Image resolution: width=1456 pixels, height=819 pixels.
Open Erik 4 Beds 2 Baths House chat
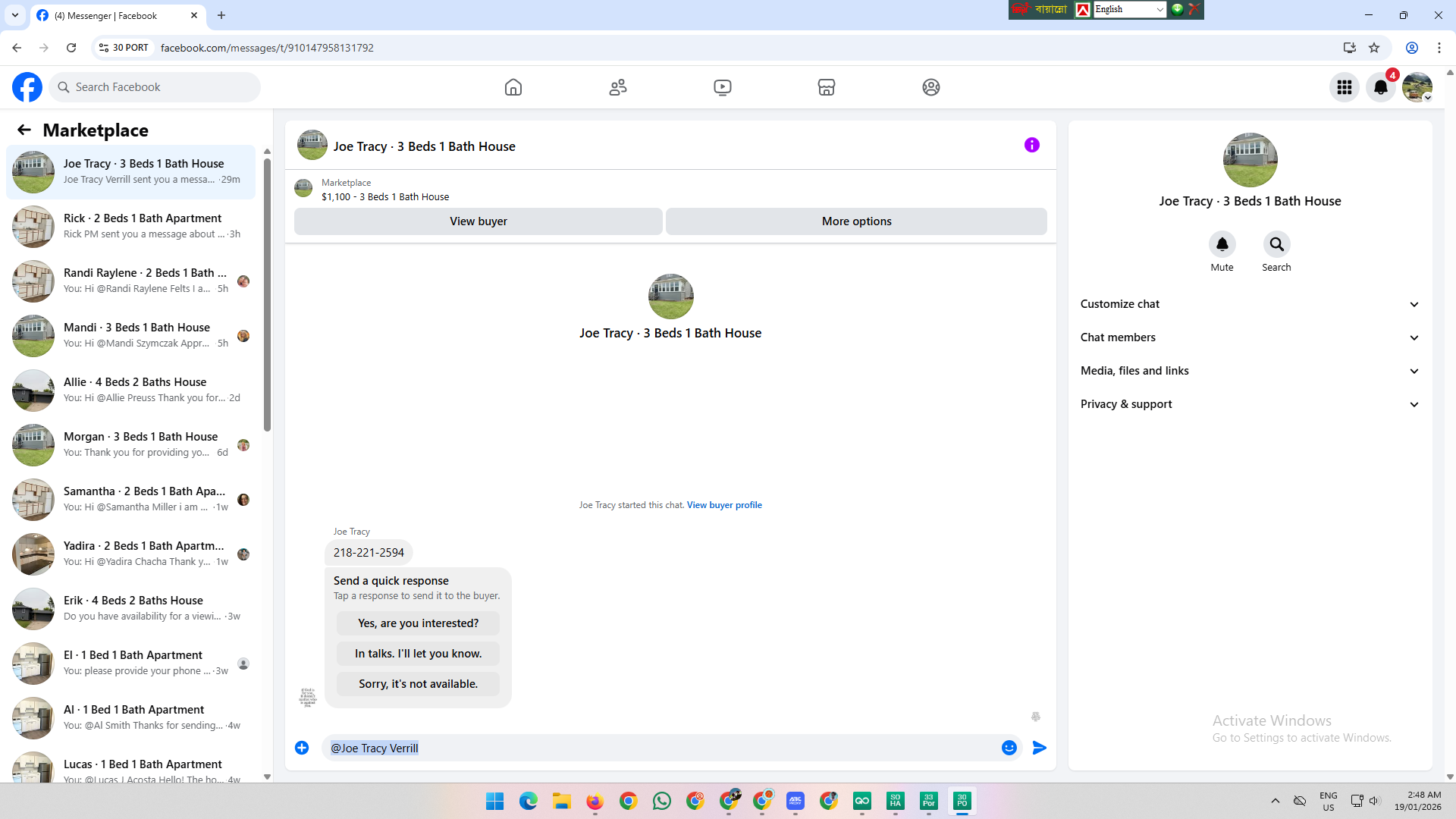point(131,608)
